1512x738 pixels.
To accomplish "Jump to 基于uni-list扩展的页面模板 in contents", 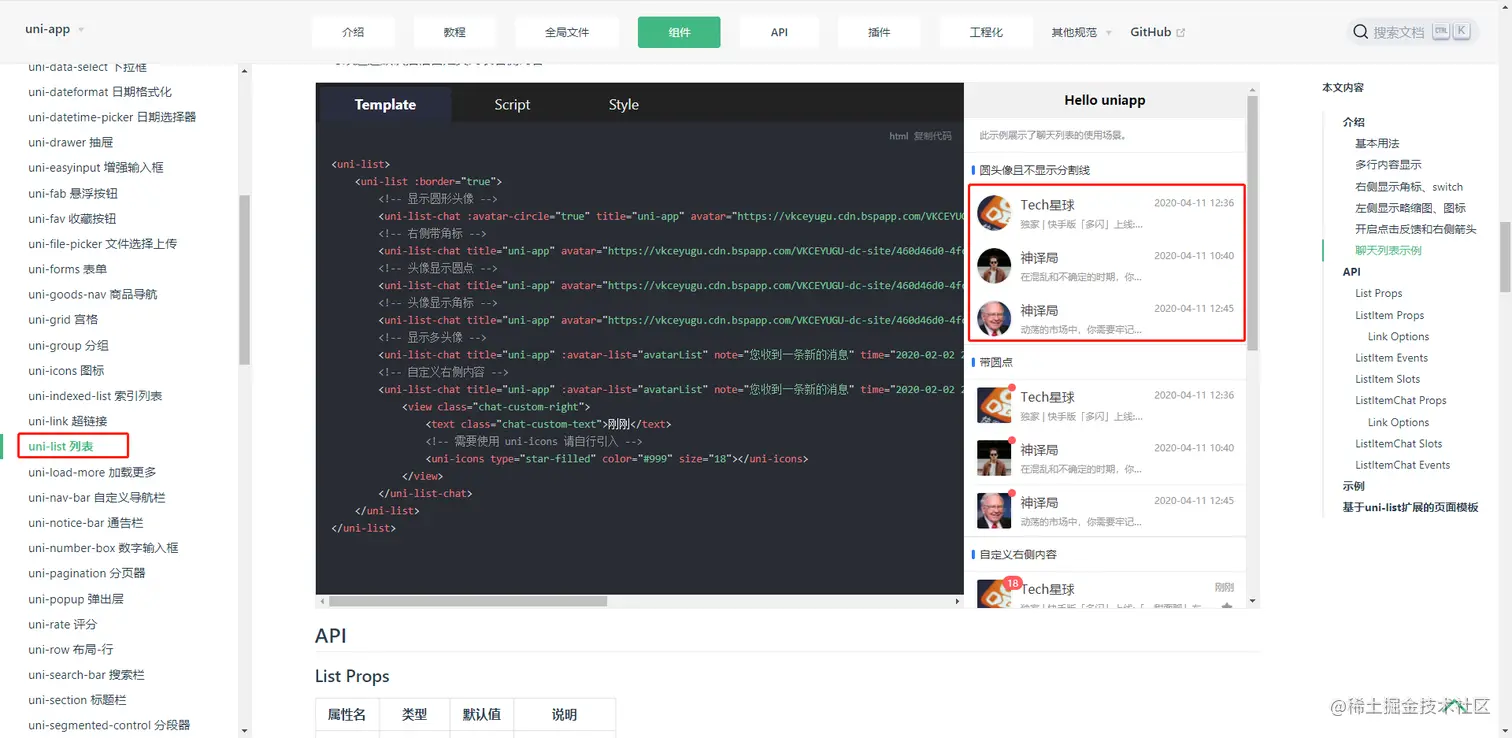I will pos(1410,507).
